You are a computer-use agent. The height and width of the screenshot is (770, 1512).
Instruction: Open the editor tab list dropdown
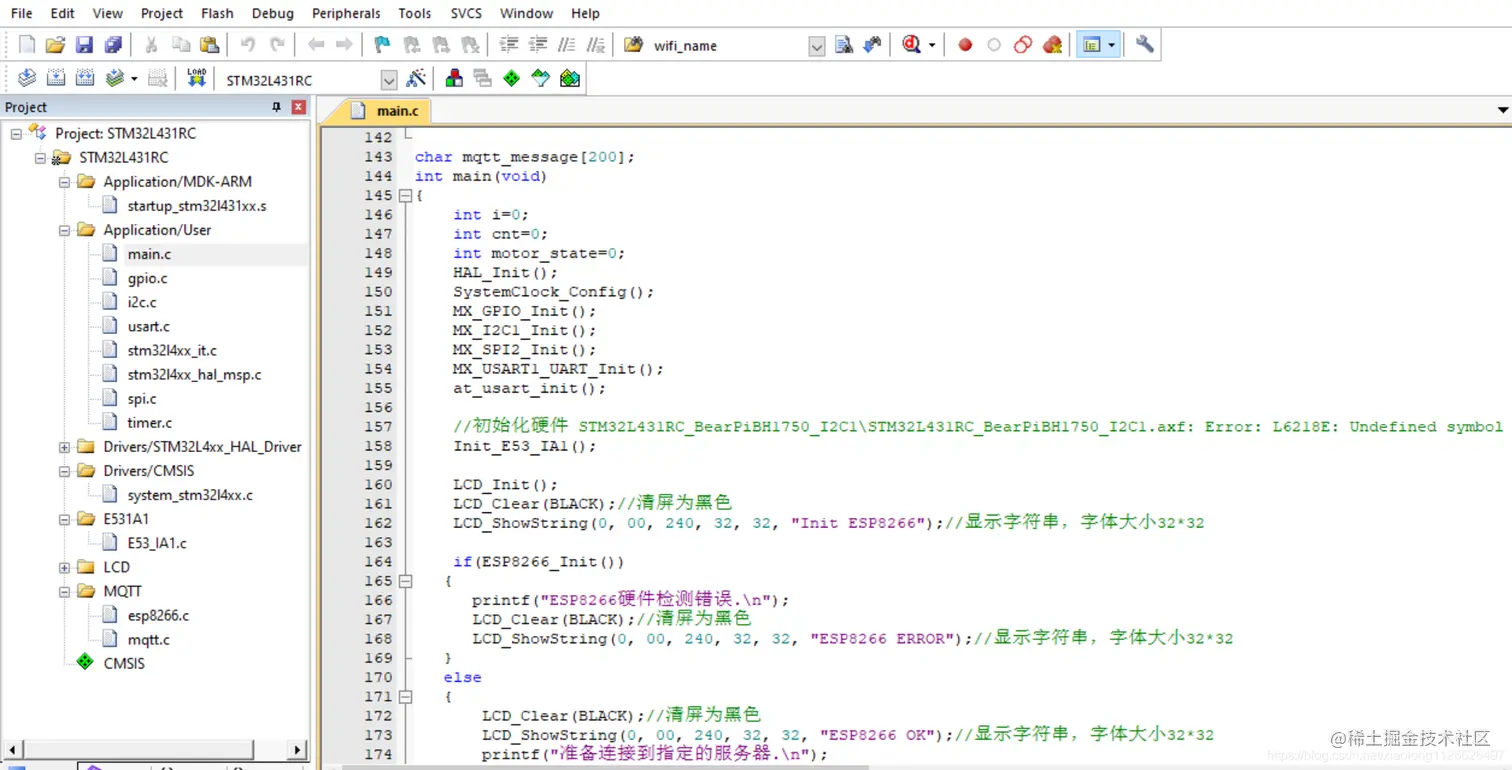click(1502, 110)
